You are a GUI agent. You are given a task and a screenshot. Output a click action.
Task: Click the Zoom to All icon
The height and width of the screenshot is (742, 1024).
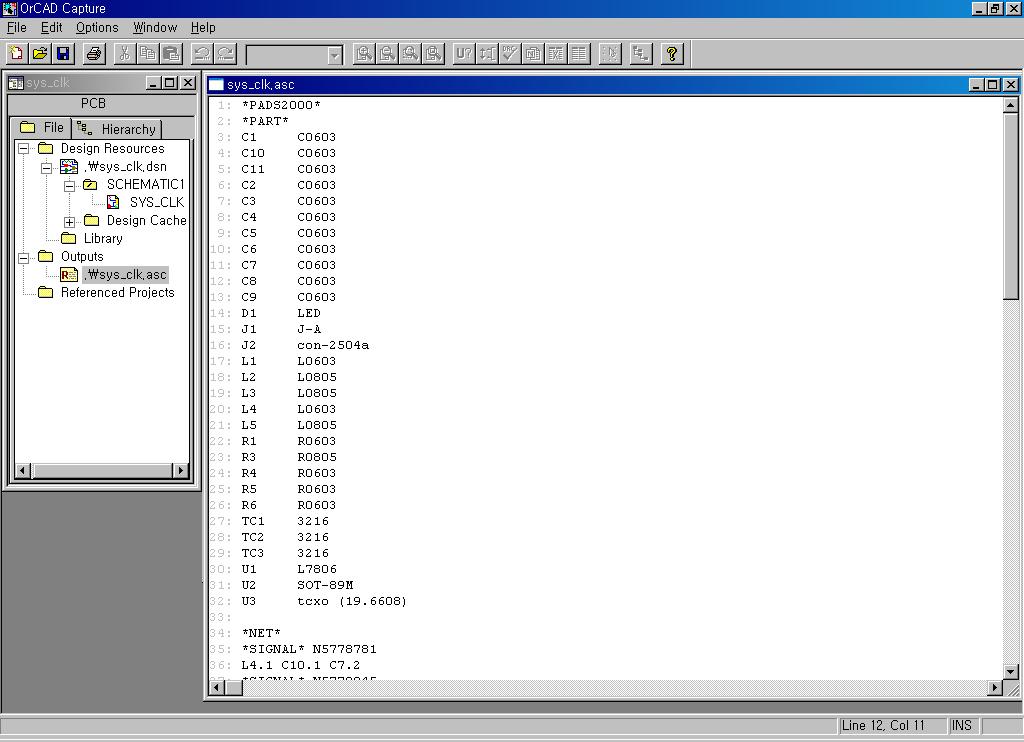(x=434, y=54)
